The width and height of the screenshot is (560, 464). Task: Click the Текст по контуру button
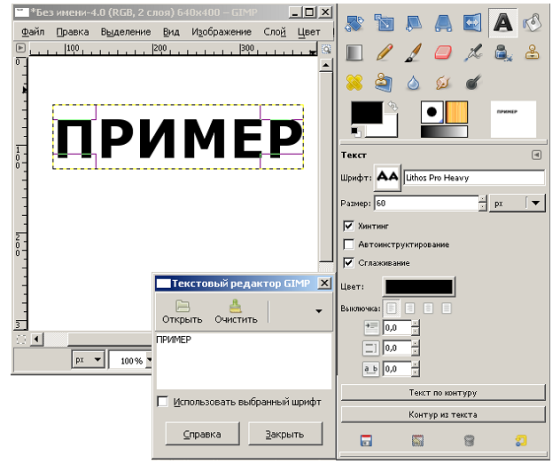point(443,393)
